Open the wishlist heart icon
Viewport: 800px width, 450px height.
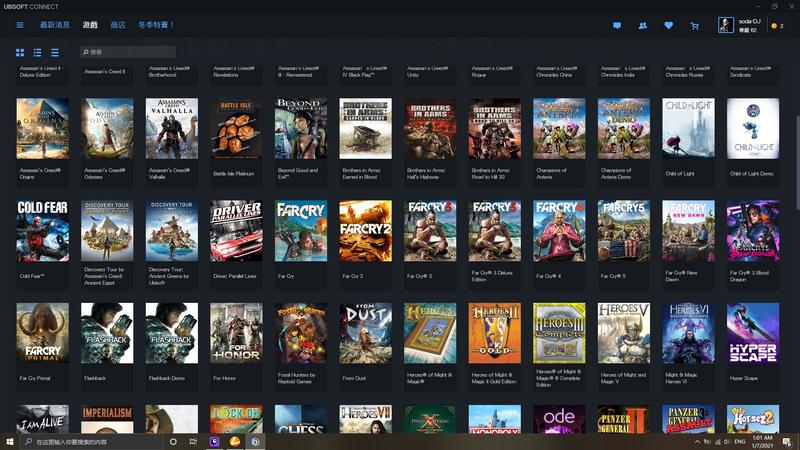pyautogui.click(x=668, y=25)
